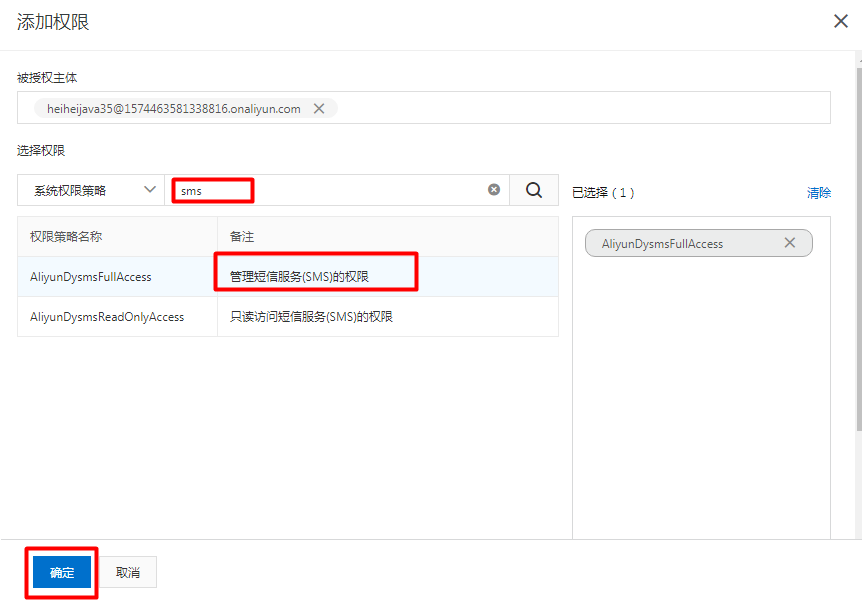Open the 系统权限策略 dropdown
The height and width of the screenshot is (602, 862).
pos(91,190)
